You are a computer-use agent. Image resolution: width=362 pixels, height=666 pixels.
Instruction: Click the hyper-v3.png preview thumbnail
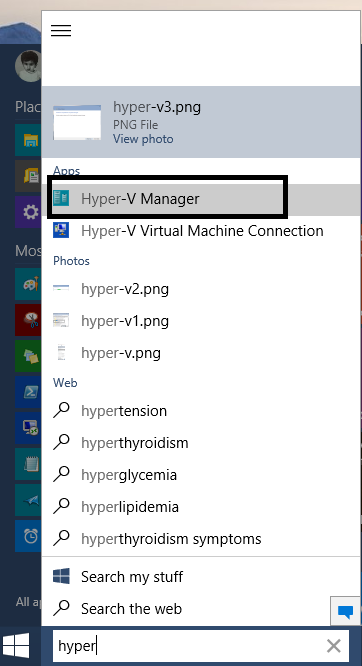click(x=77, y=122)
